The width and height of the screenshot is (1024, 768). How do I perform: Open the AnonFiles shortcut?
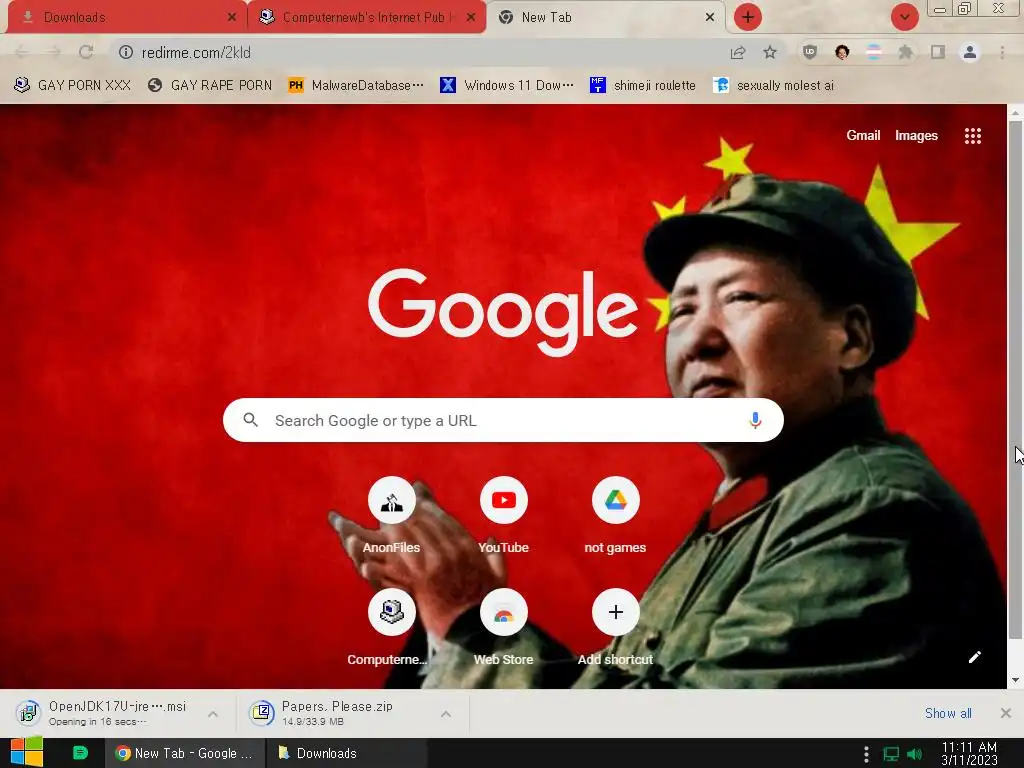[x=391, y=516]
